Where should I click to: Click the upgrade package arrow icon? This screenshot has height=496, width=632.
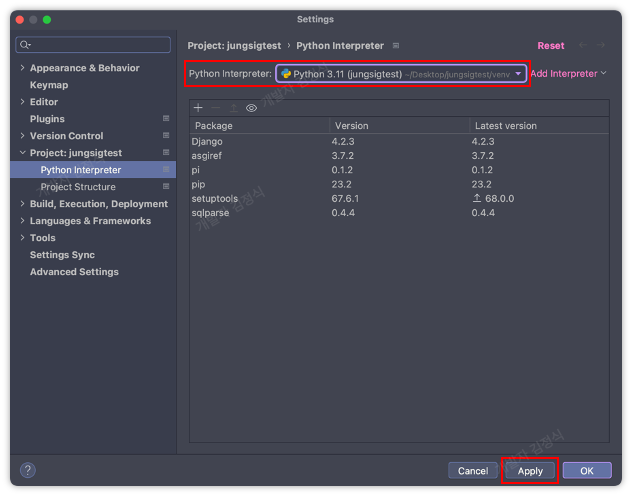click(233, 108)
